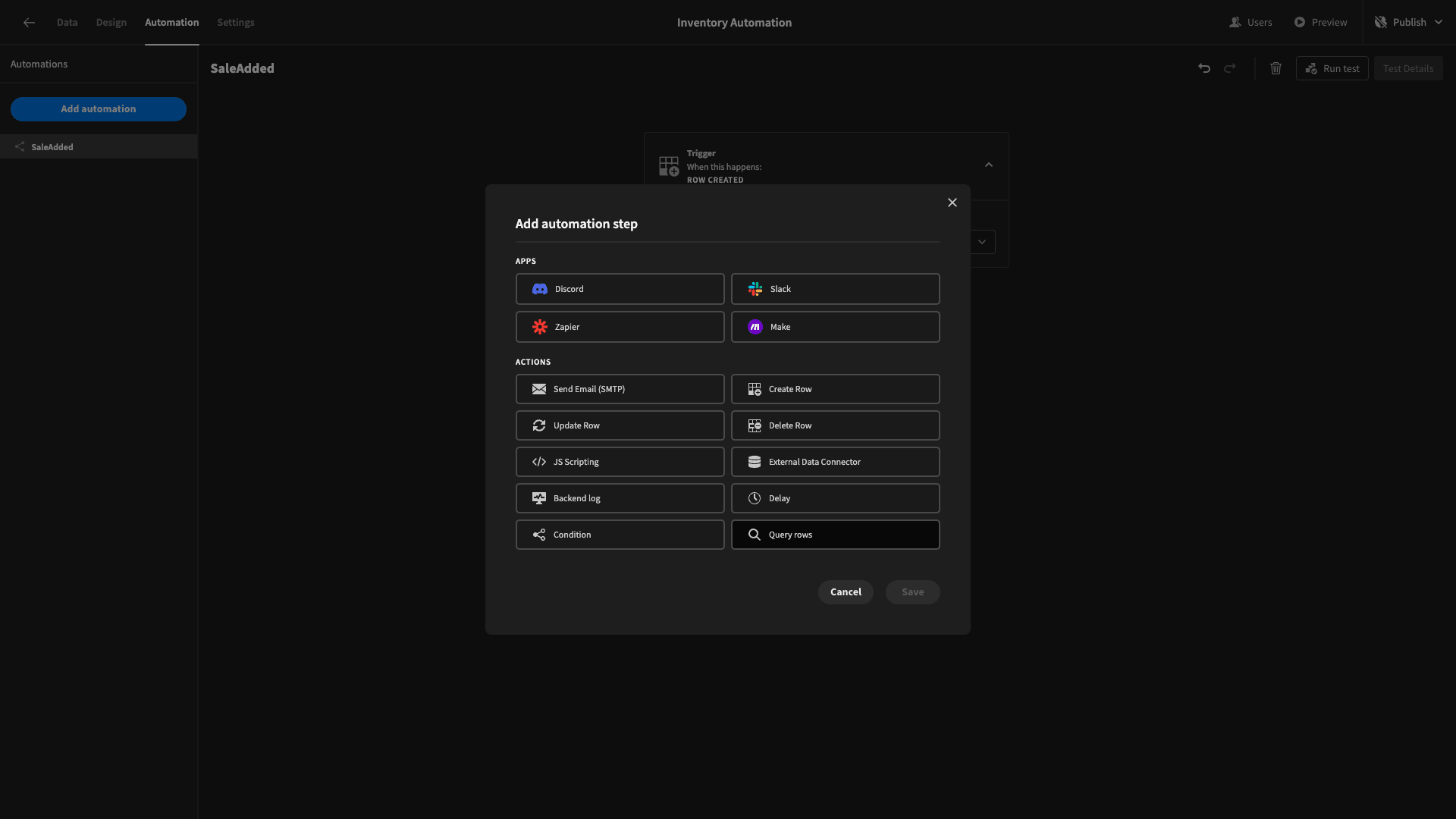Click the Save button

click(913, 592)
